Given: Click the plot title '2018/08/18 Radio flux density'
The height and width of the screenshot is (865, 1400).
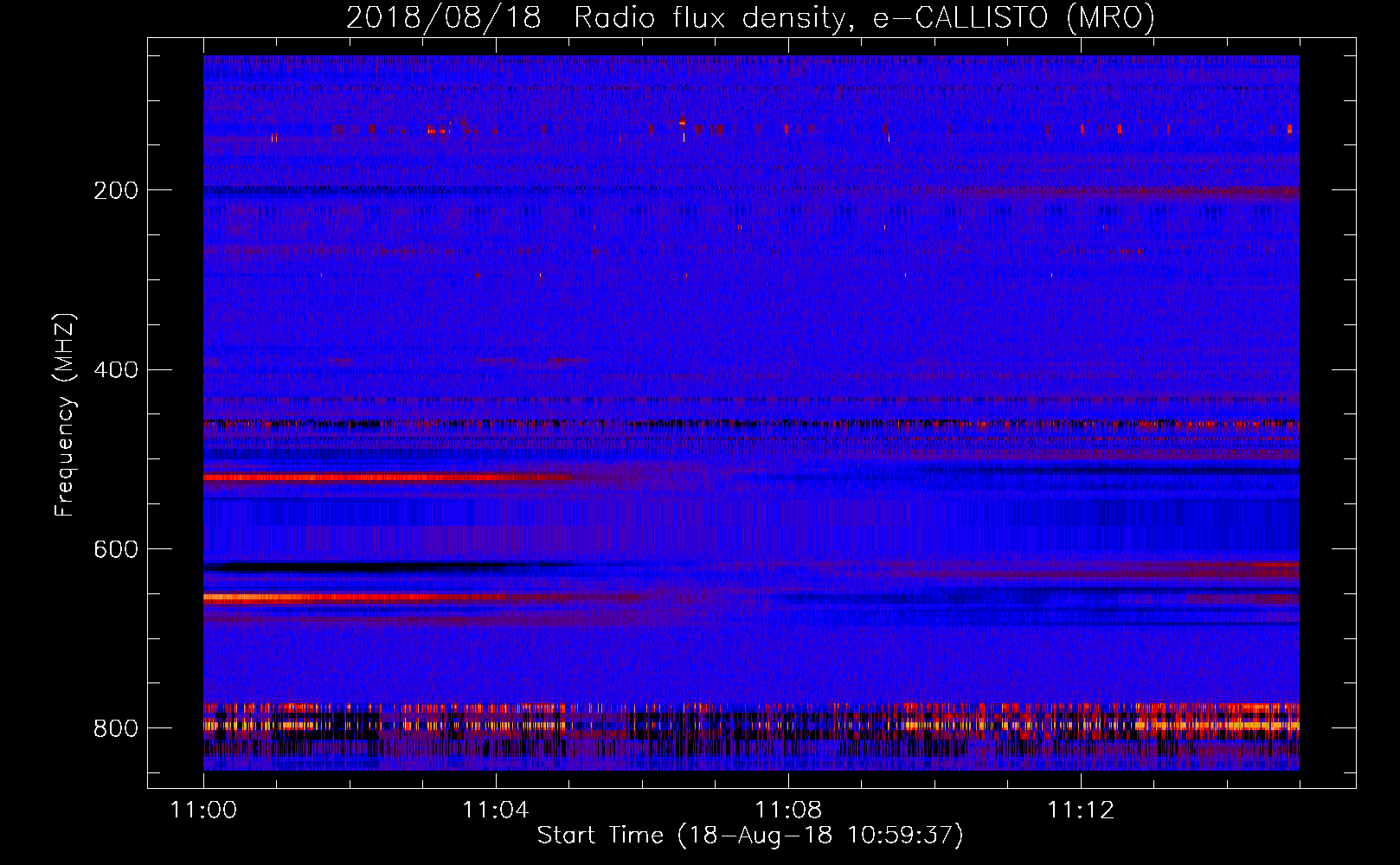Looking at the screenshot, I should pos(750,17).
